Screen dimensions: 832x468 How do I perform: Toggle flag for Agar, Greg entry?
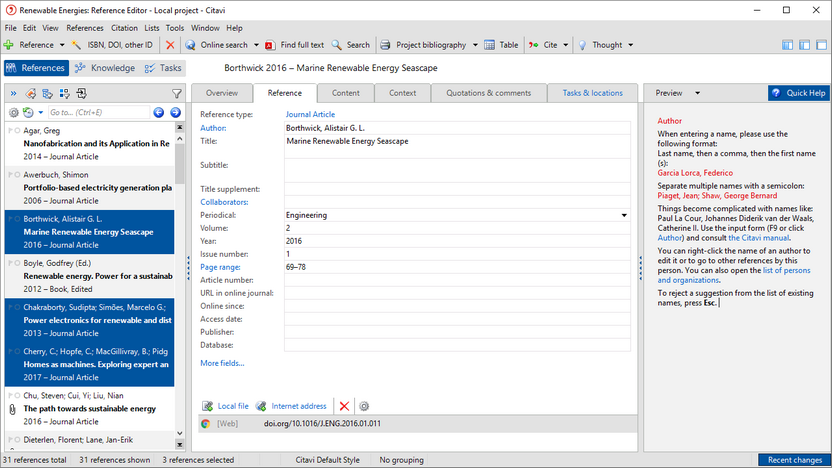point(11,131)
